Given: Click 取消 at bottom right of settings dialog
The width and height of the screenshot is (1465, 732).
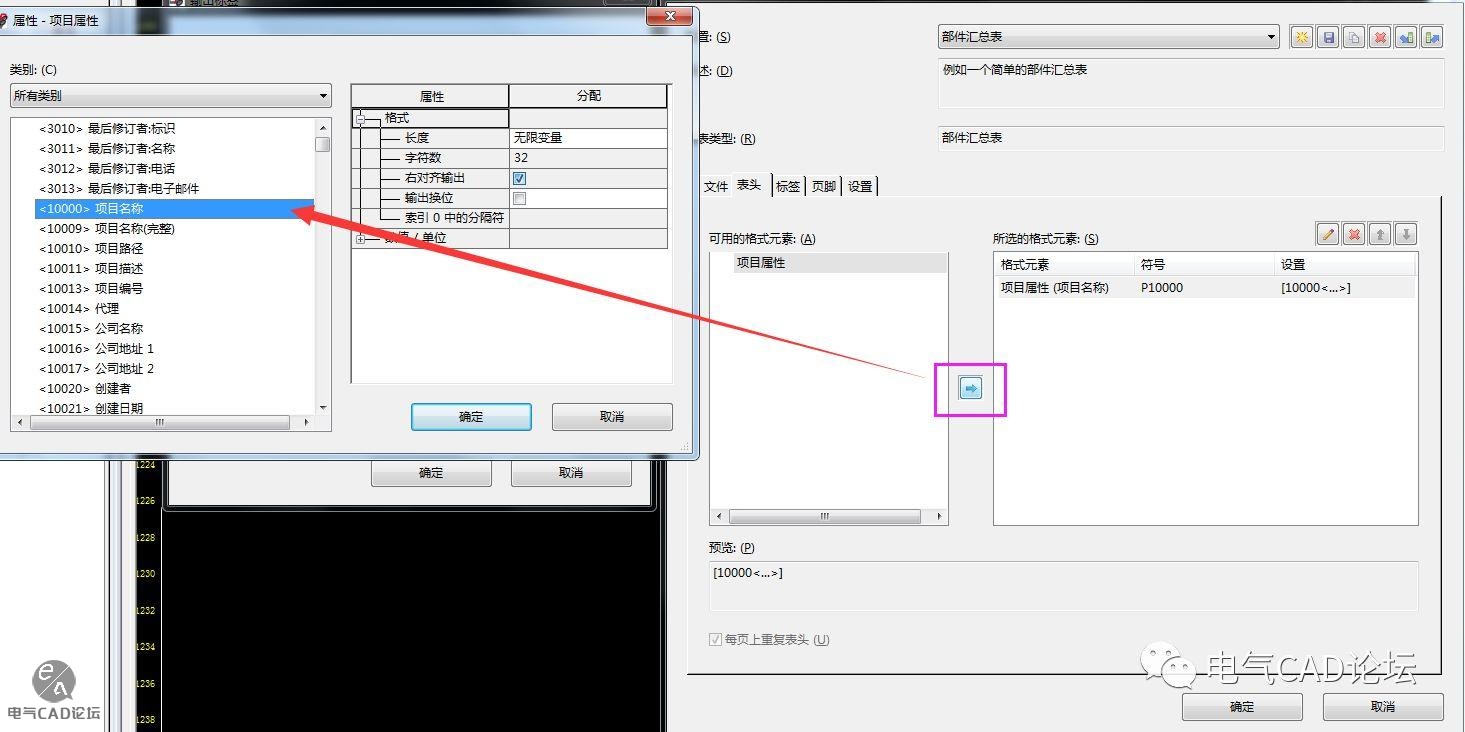Looking at the screenshot, I should tap(1382, 706).
